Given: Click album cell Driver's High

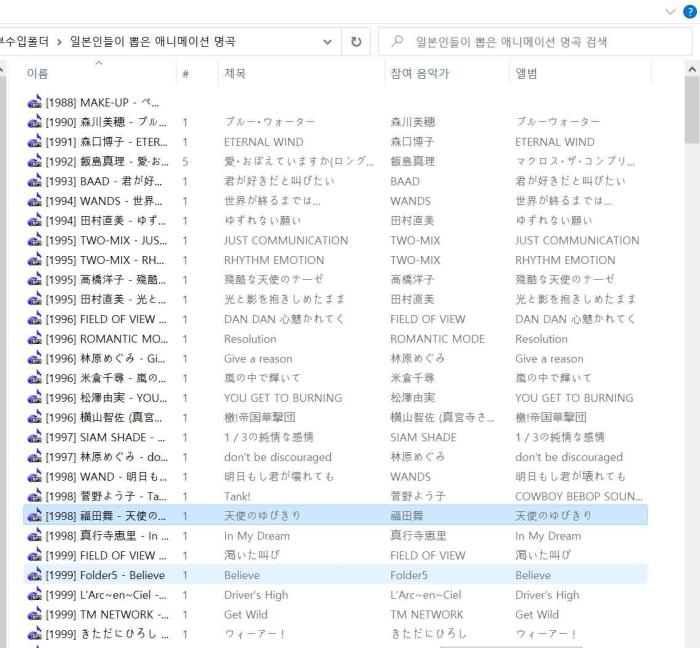Looking at the screenshot, I should coord(547,595).
